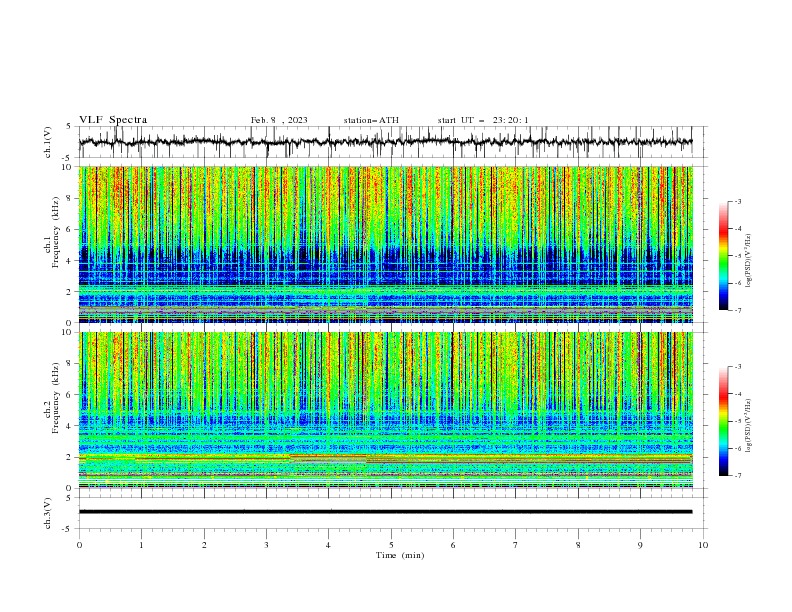Click the ch.1 color bar "log(PSD)(V²/Hz)" label
The width and height of the screenshot is (792, 612).
pos(749,261)
